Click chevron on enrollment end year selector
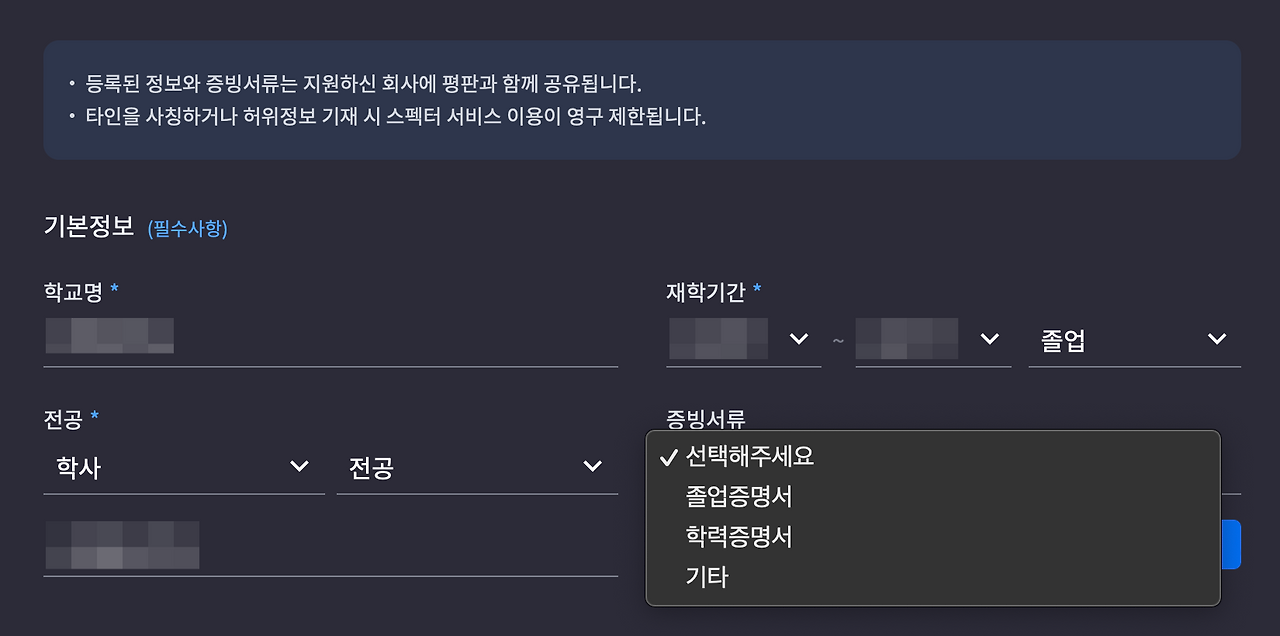 pyautogui.click(x=988, y=339)
